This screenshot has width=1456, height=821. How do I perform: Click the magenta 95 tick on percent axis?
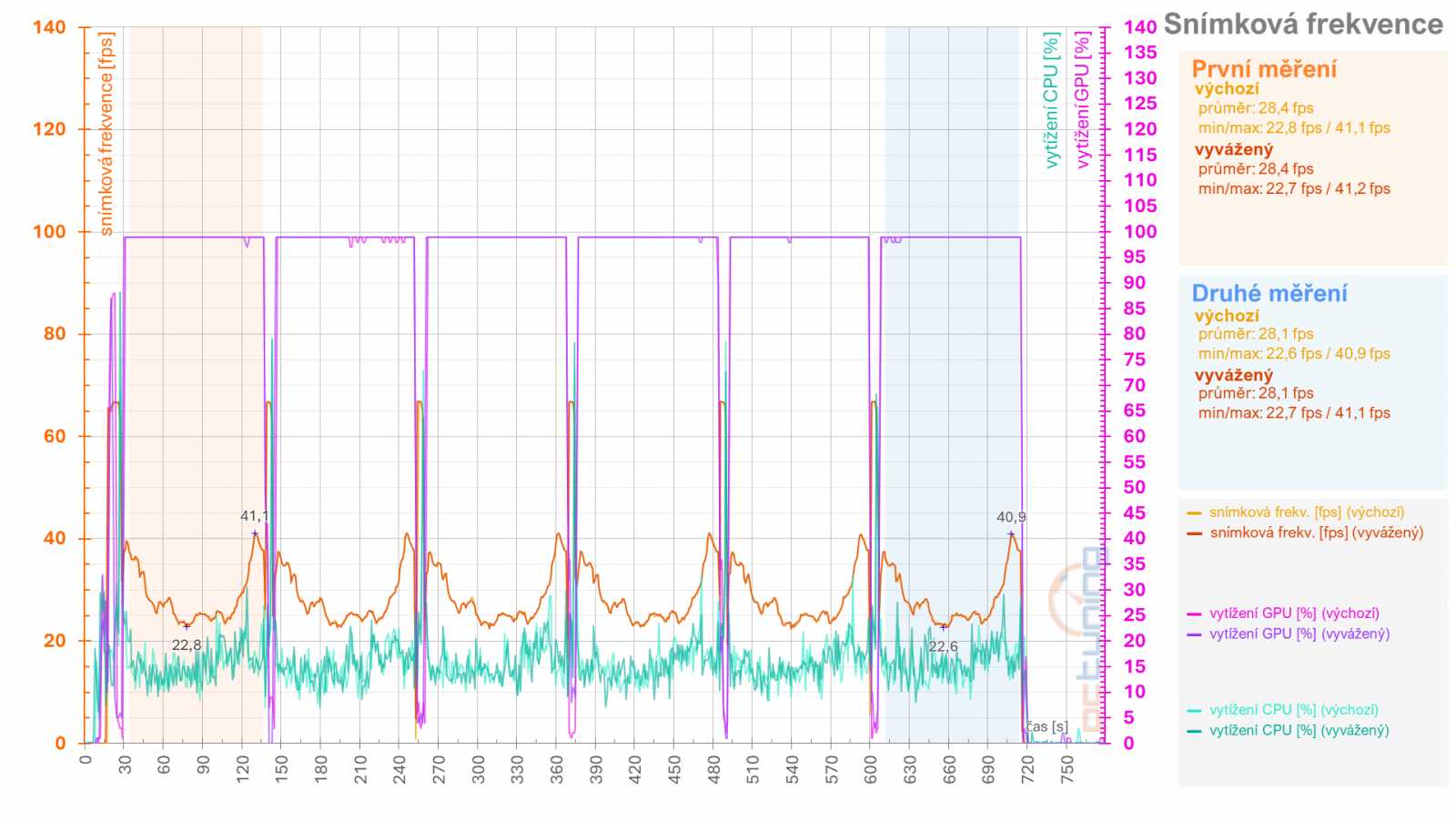(x=1134, y=258)
